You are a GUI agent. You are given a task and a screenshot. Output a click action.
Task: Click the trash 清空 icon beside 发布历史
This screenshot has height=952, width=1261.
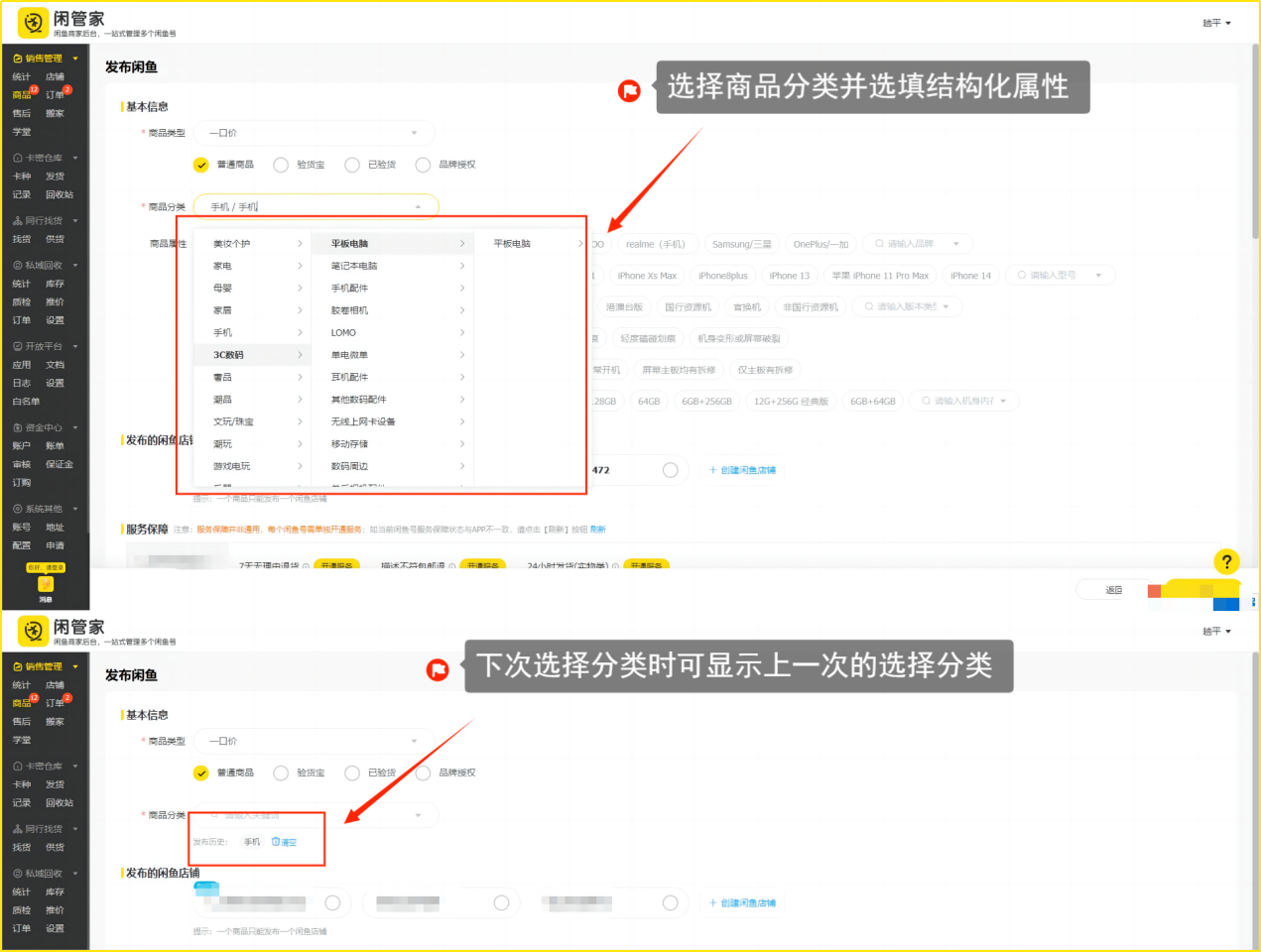(276, 842)
